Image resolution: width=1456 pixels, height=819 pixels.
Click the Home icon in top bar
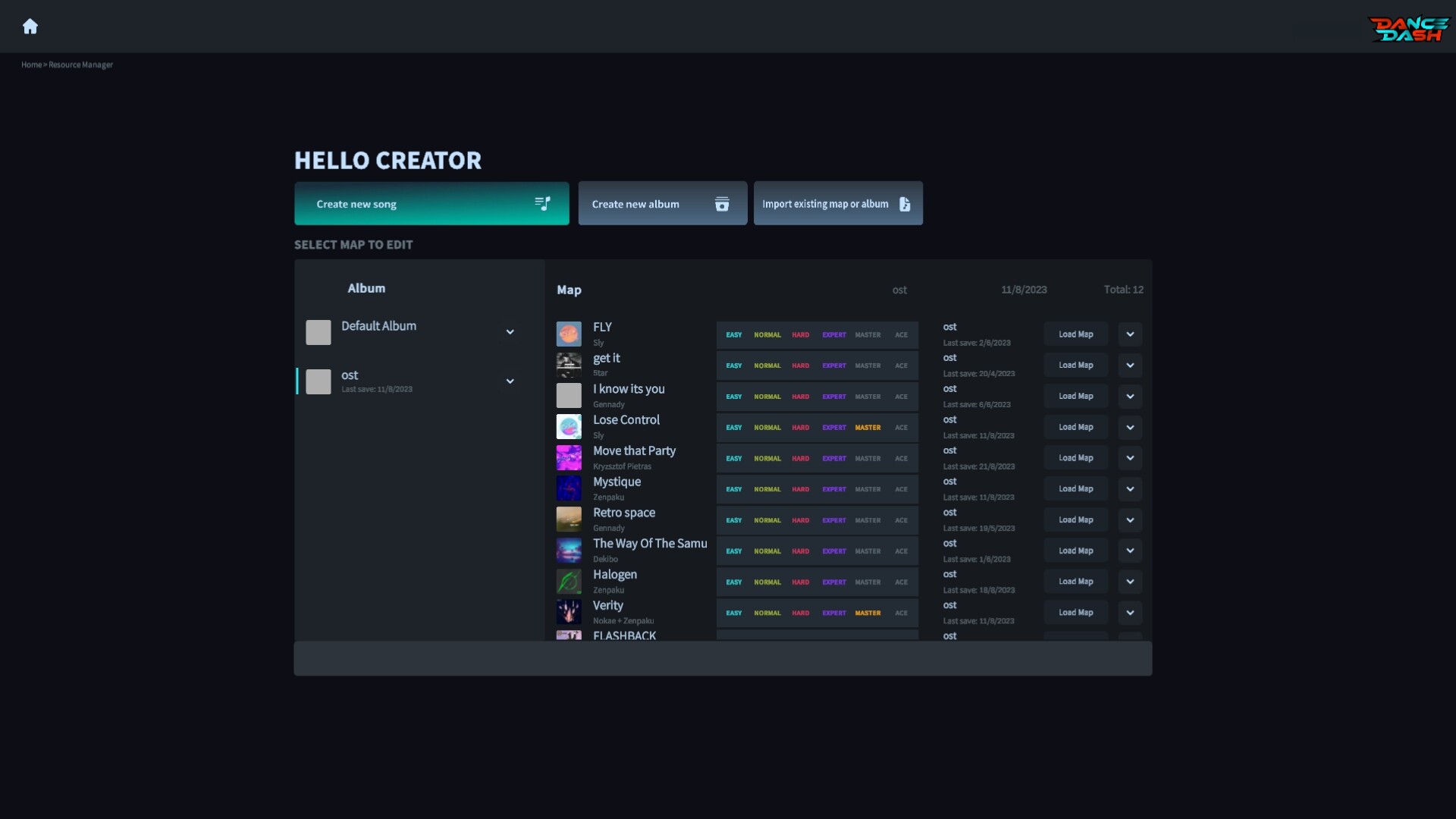point(30,27)
